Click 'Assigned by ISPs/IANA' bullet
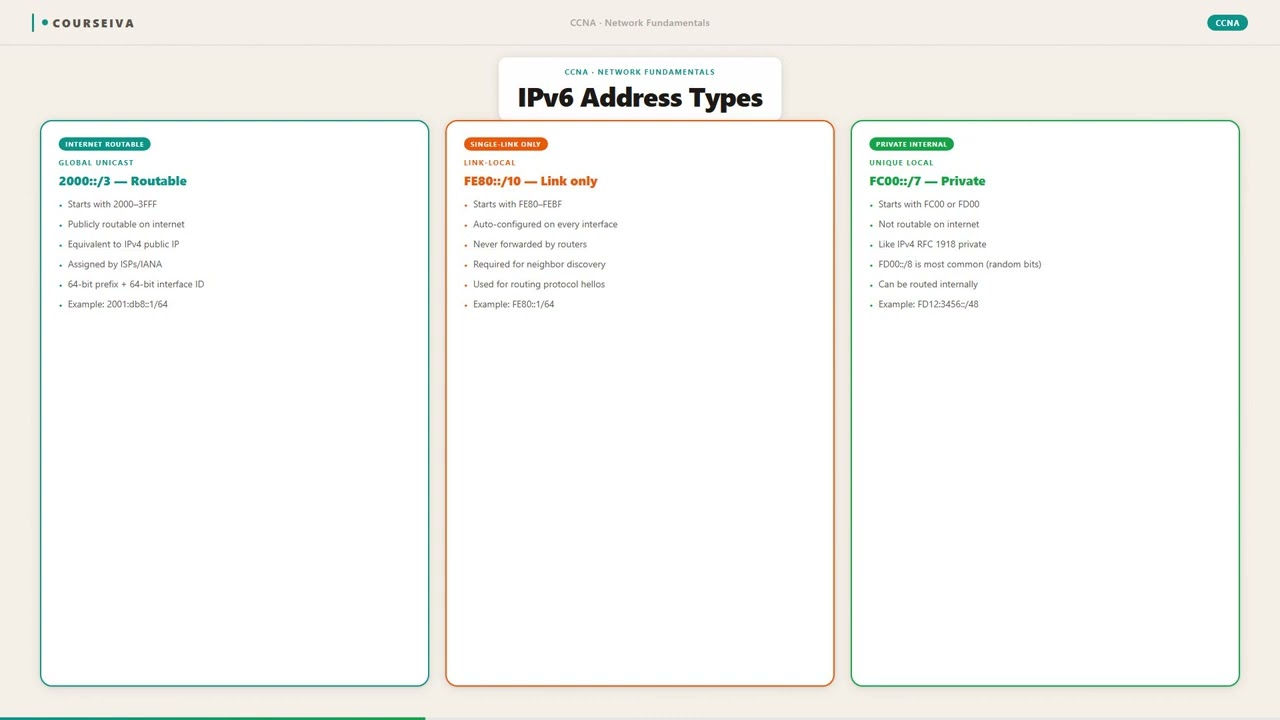This screenshot has height=720, width=1280. coord(115,264)
